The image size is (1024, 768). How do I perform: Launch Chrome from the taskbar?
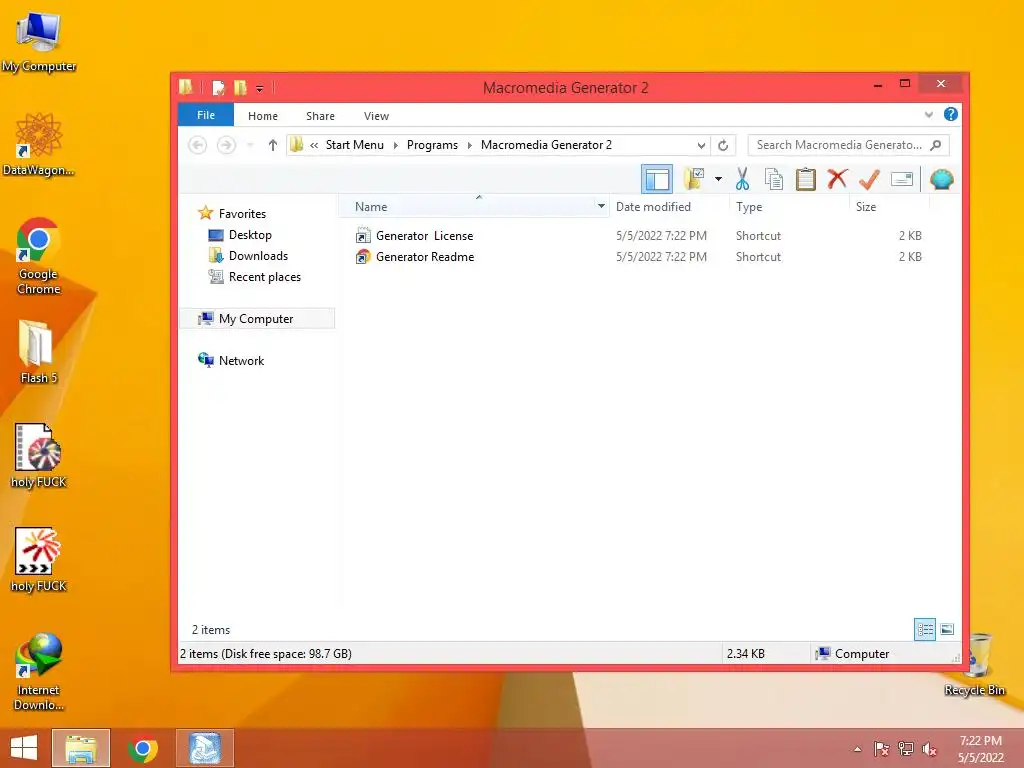click(x=143, y=748)
